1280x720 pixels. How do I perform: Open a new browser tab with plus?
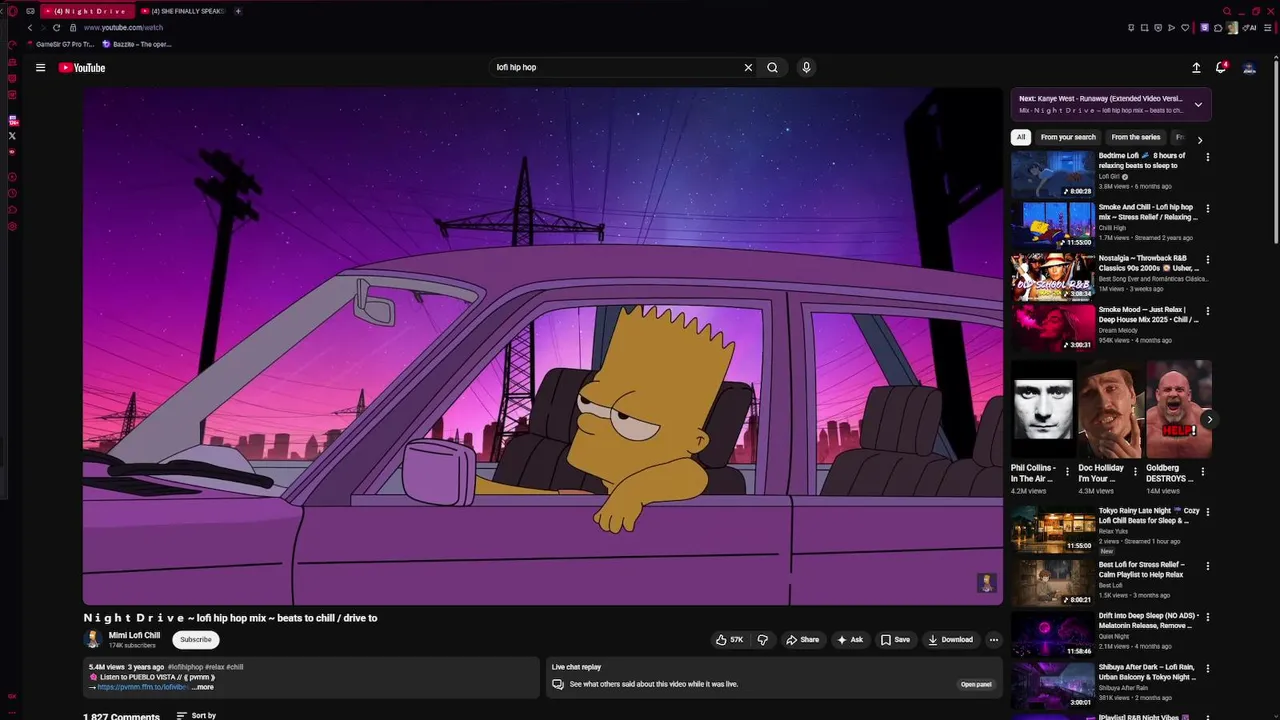pos(238,11)
